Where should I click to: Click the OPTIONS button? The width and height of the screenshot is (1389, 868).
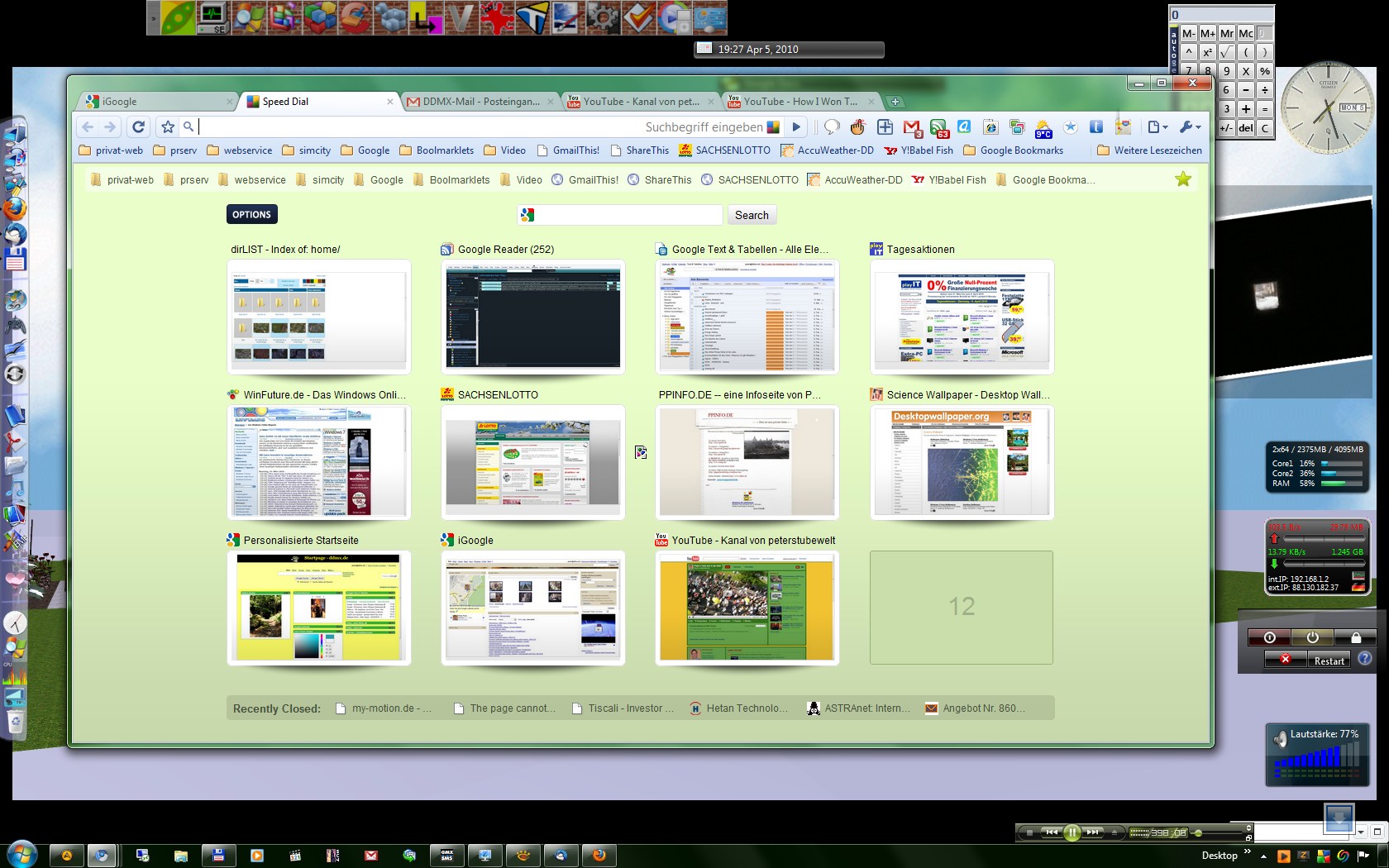coord(251,214)
